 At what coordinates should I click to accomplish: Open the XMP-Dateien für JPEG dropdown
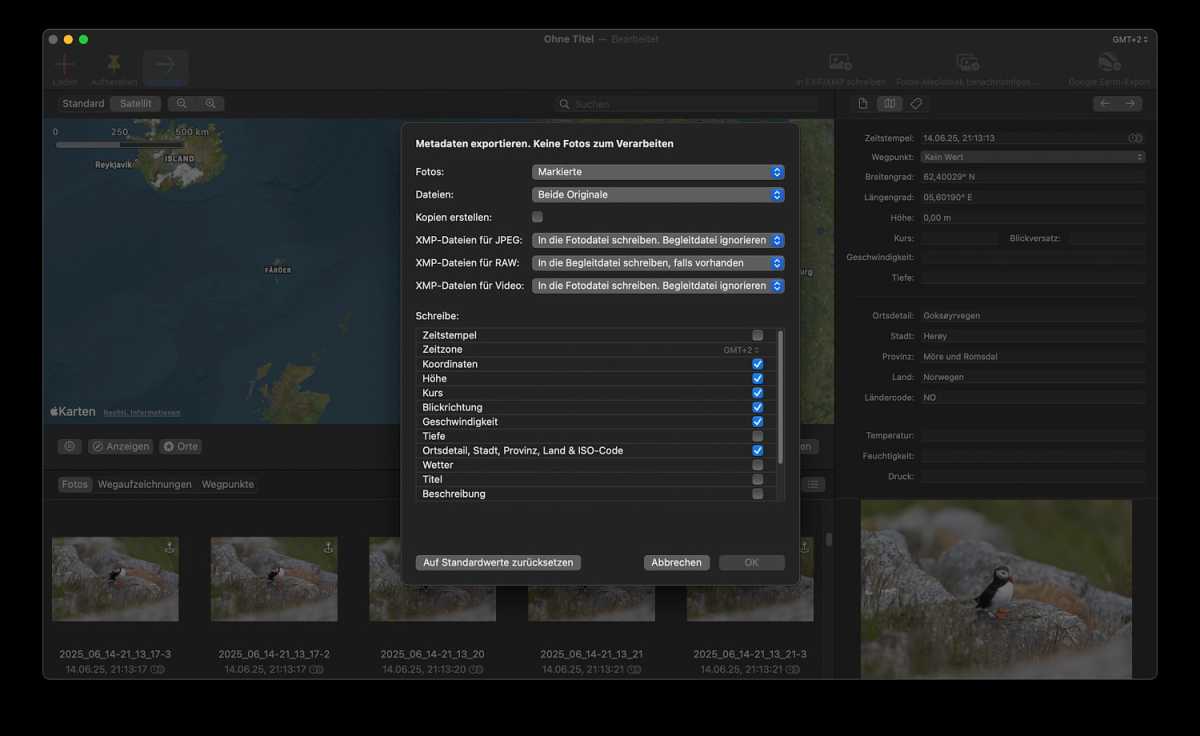tap(658, 240)
